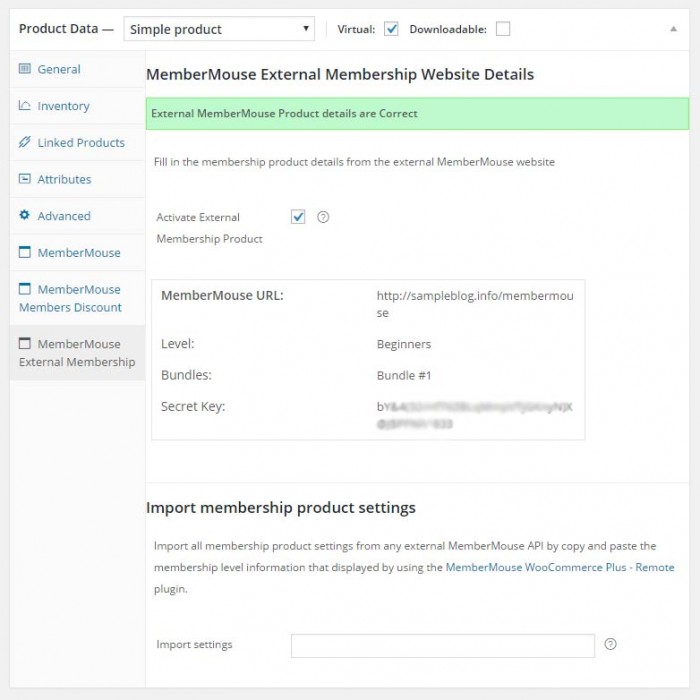
Task: Click the sampleblog.info membermouse URL value
Action: [x=474, y=304]
